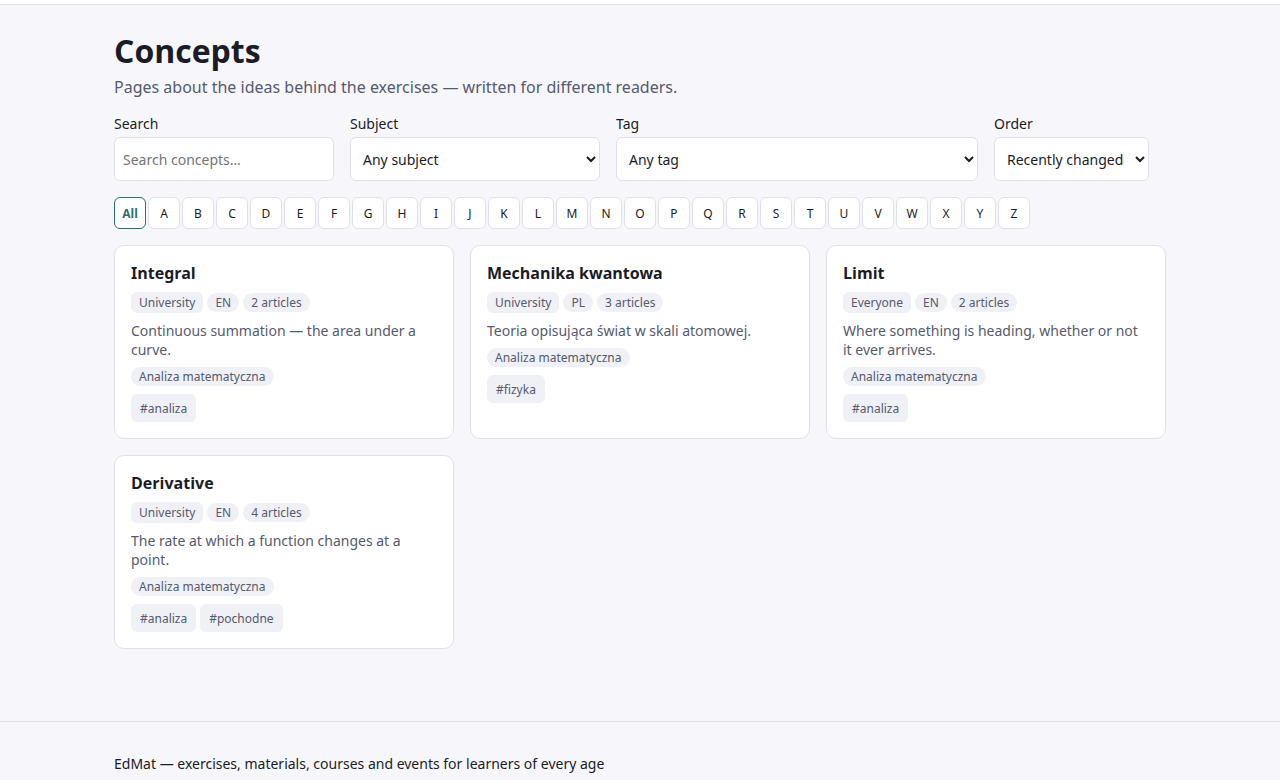
Task: Click 2 articles badge on Integral card
Action: [x=276, y=302]
